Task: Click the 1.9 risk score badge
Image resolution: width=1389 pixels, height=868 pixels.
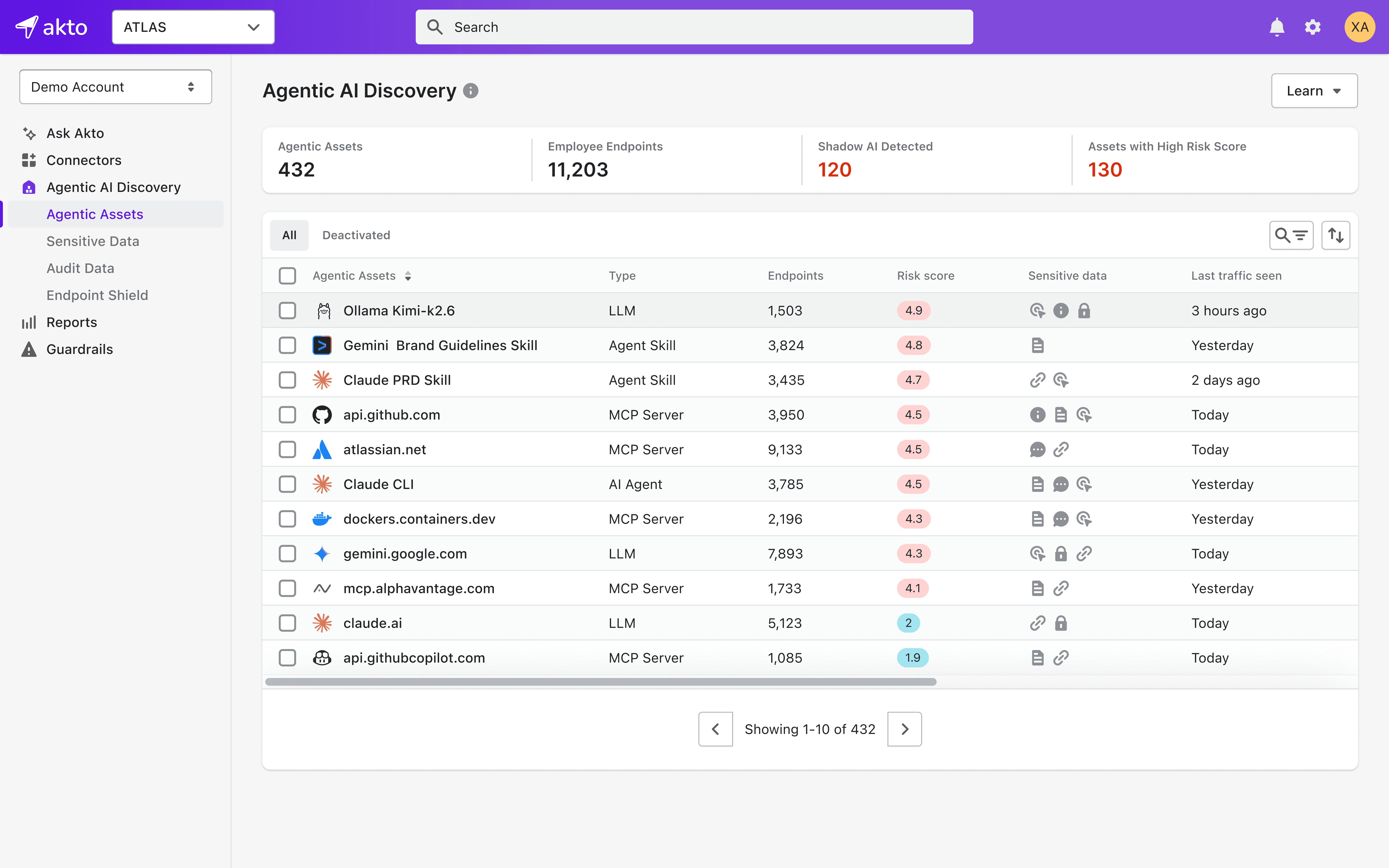Action: [912, 658]
